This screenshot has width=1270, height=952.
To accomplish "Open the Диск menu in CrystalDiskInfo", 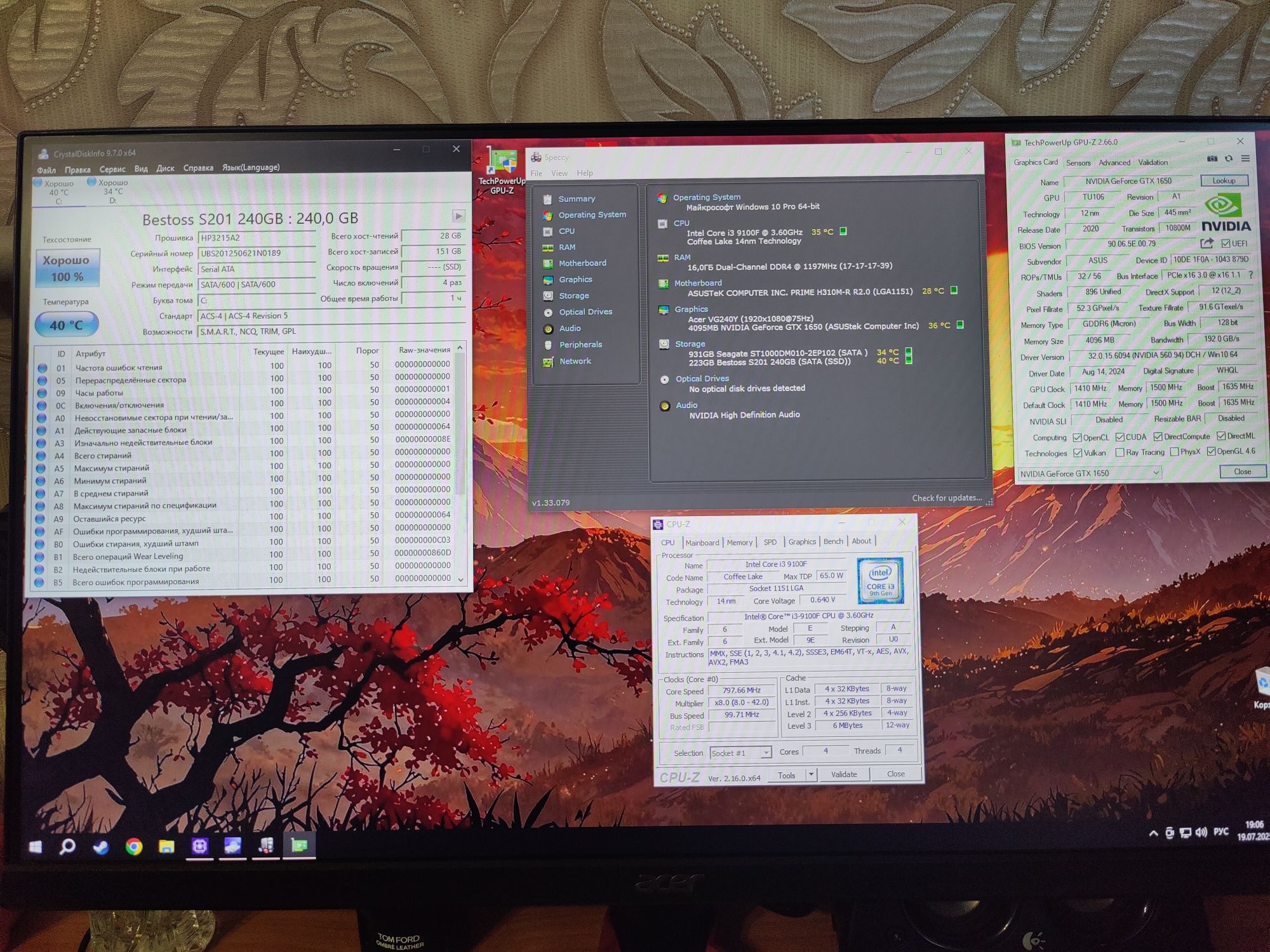I will pos(165,169).
